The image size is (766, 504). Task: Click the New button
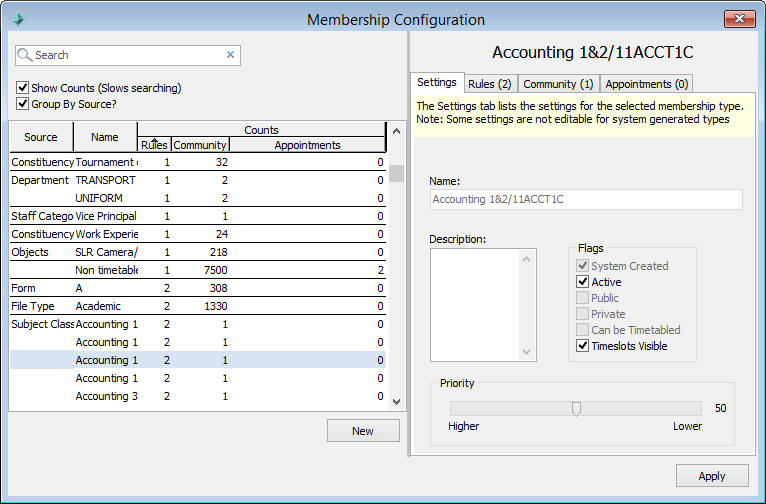click(363, 431)
